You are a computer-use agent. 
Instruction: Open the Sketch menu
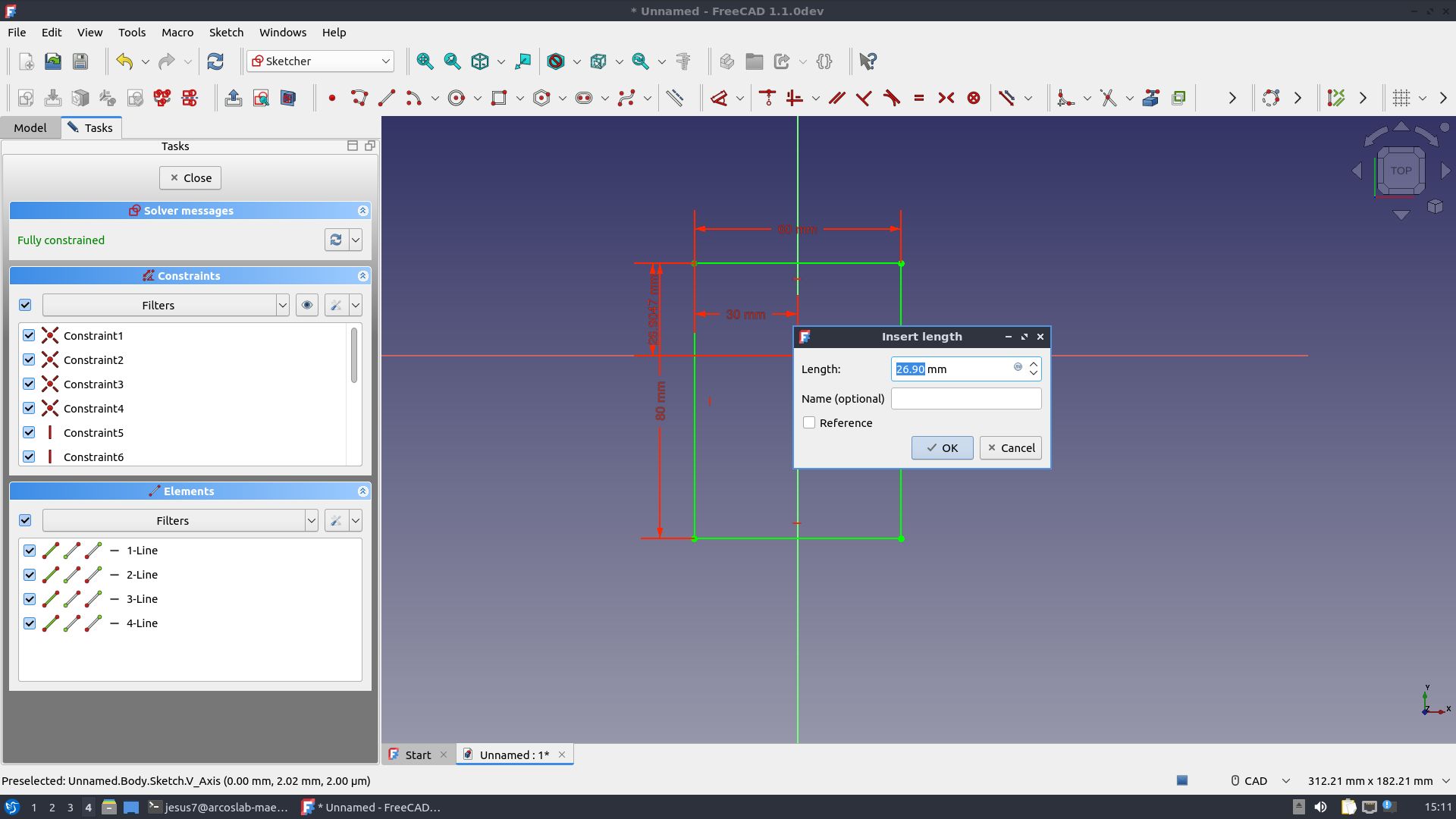tap(226, 32)
